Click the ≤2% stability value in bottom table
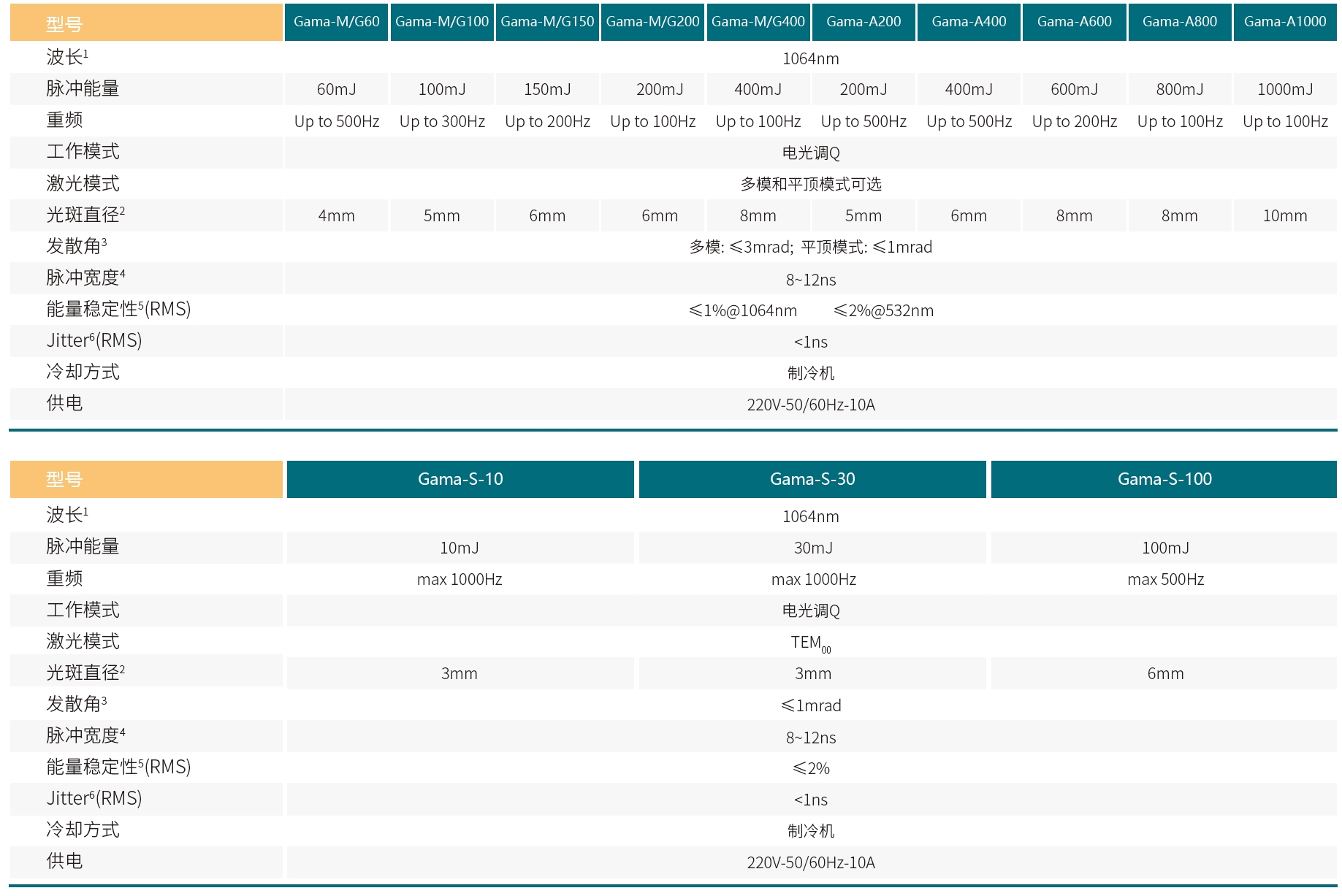1342x896 pixels. 811,768
